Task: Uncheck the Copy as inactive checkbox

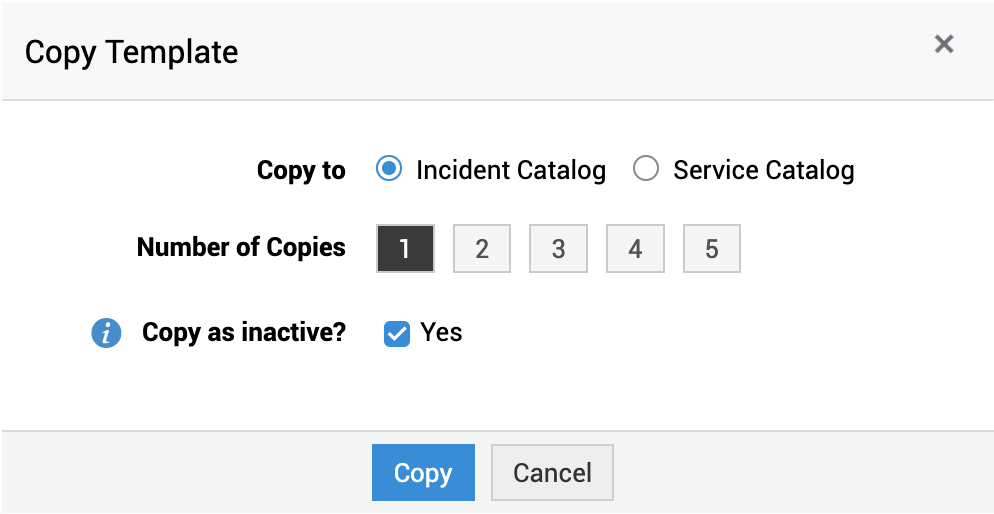Action: [x=397, y=334]
